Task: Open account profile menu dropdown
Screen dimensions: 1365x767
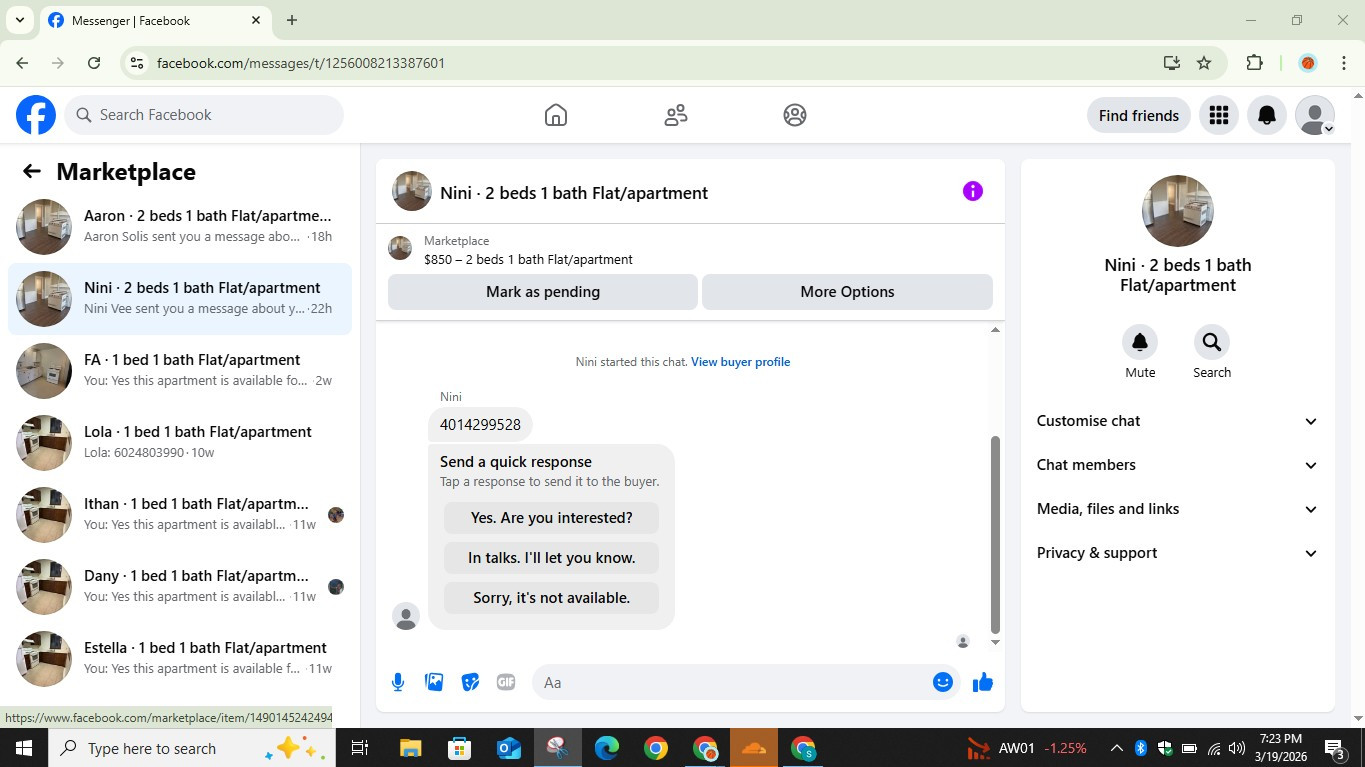Action: click(x=1315, y=115)
